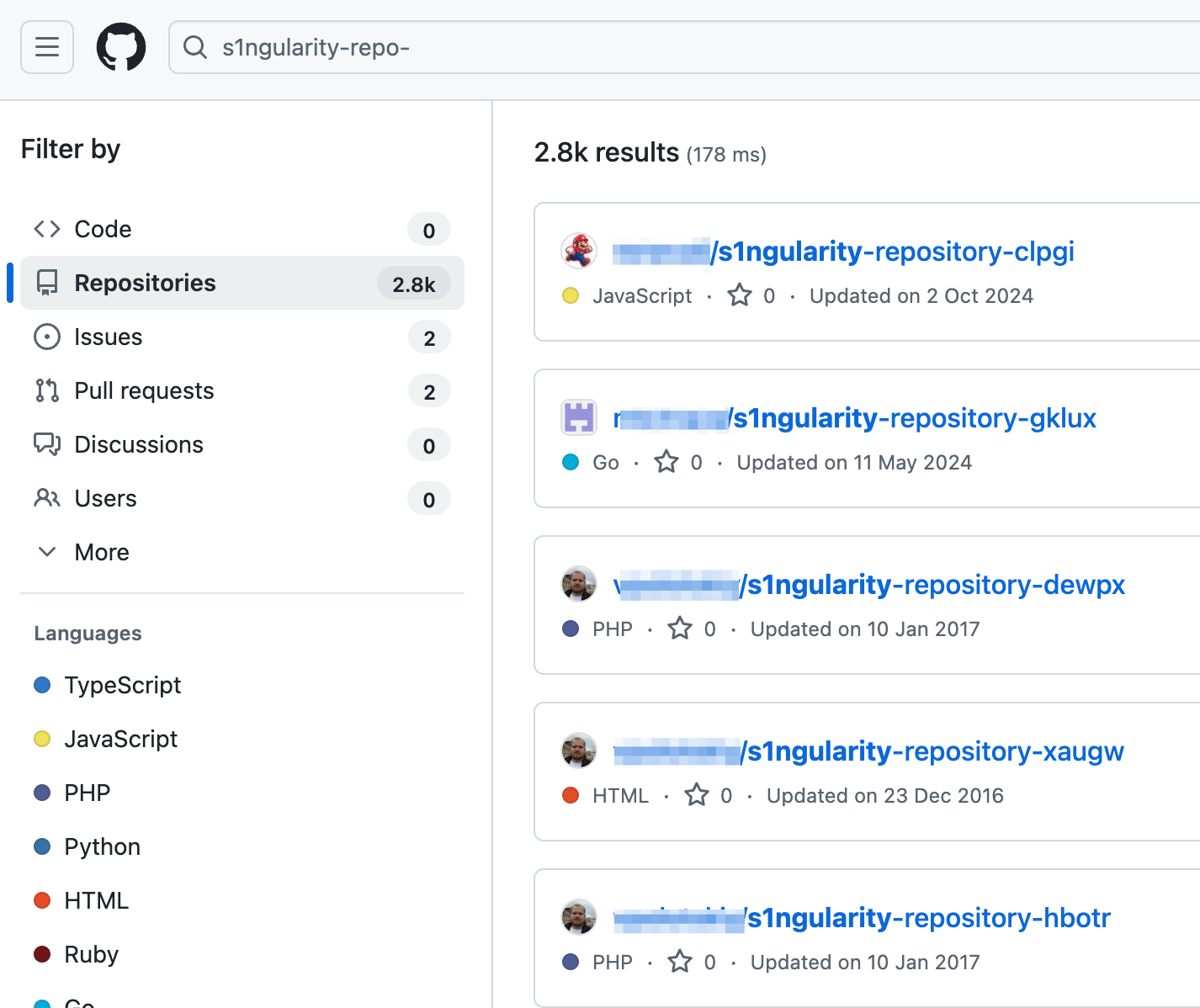The image size is (1200, 1008).
Task: Star the s1ngularity-repository-clpgi repo
Action: (x=740, y=295)
